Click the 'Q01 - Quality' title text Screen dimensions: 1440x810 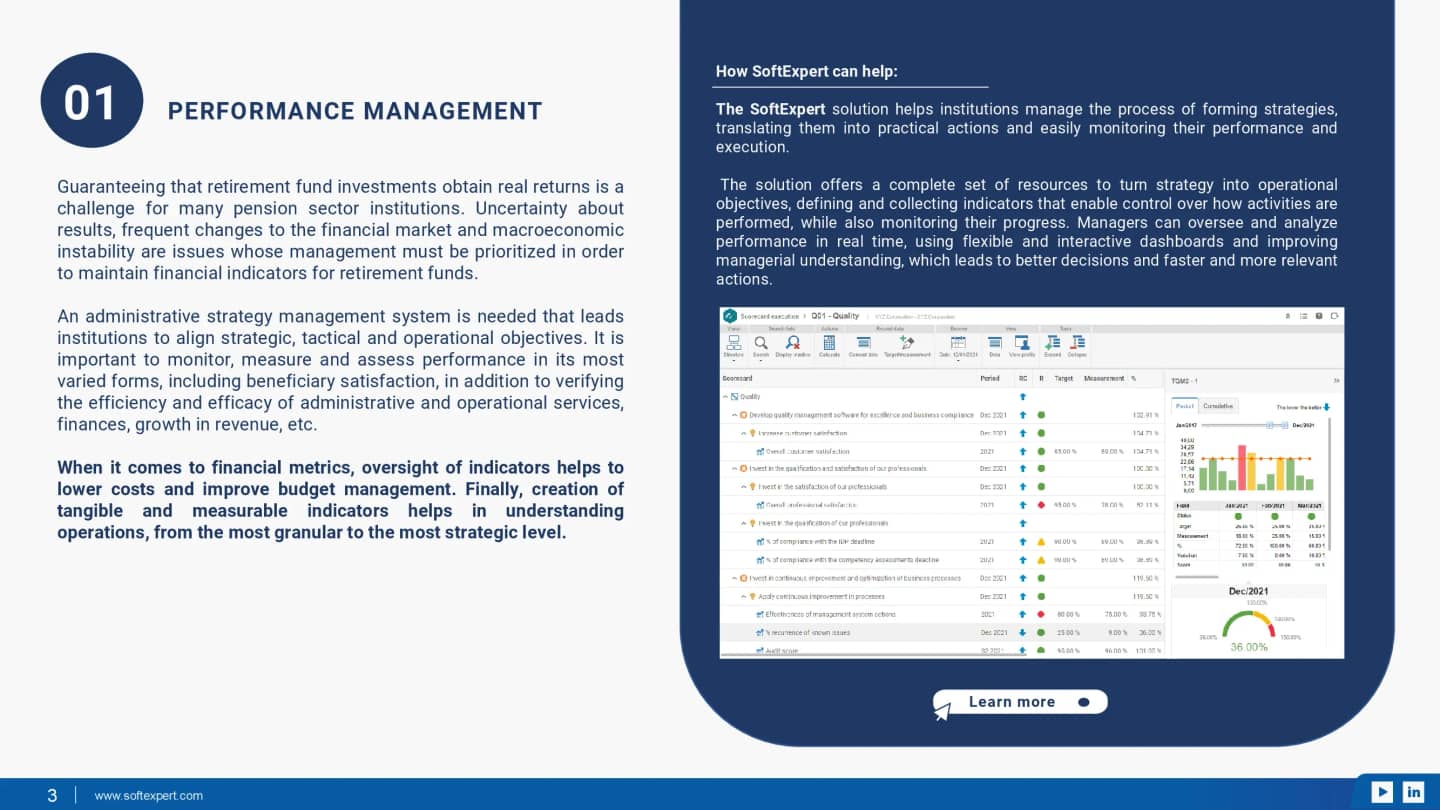(x=835, y=316)
